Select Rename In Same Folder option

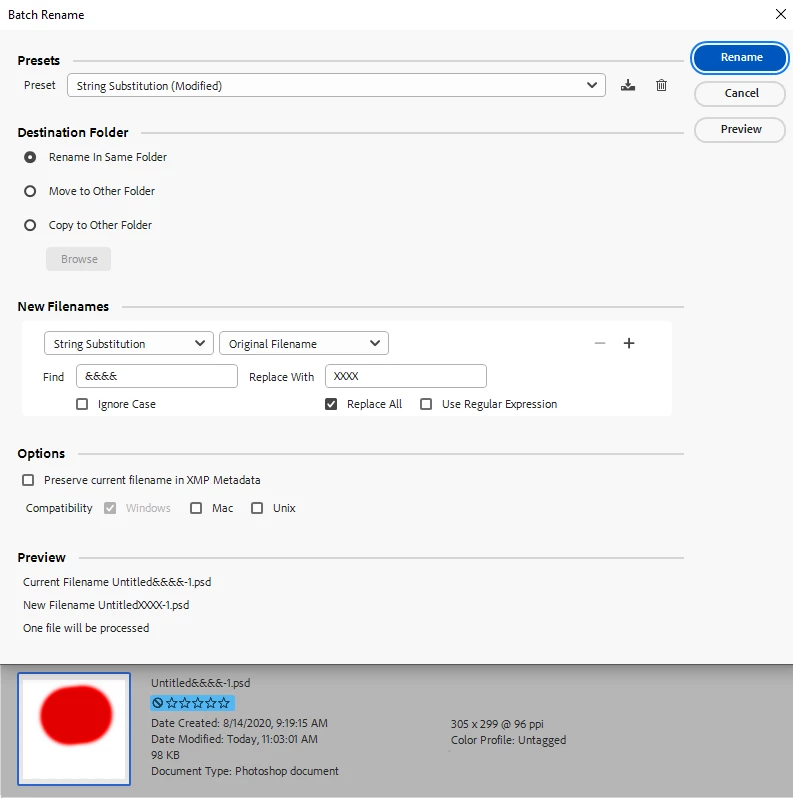coord(30,157)
